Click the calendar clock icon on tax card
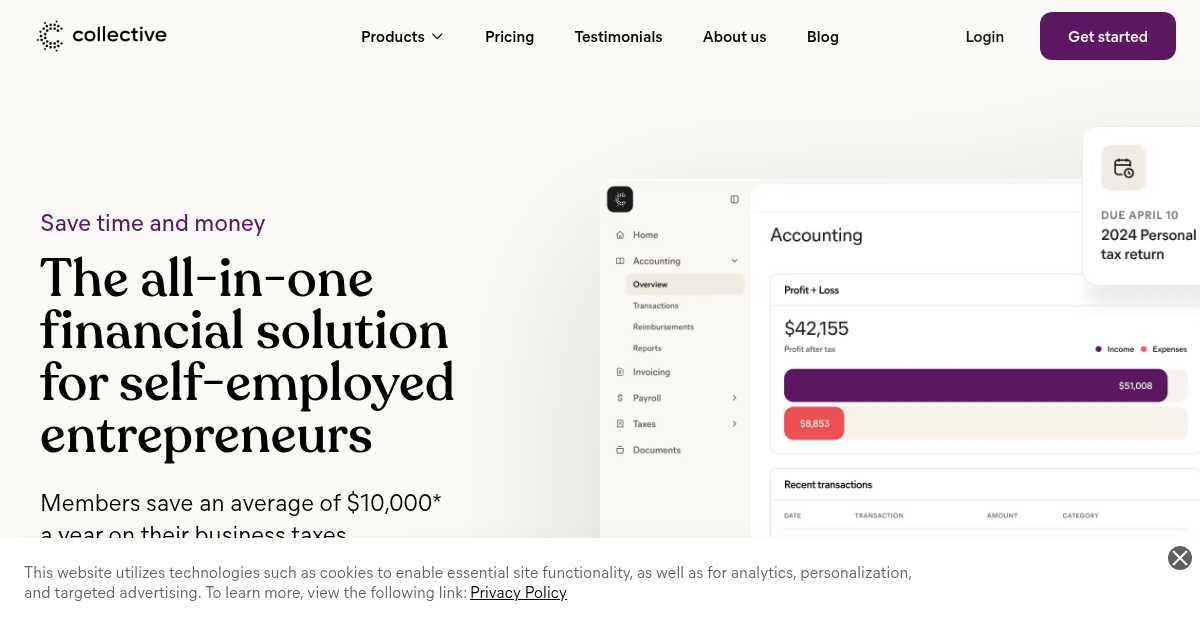This screenshot has height=630, width=1200. click(x=1123, y=168)
